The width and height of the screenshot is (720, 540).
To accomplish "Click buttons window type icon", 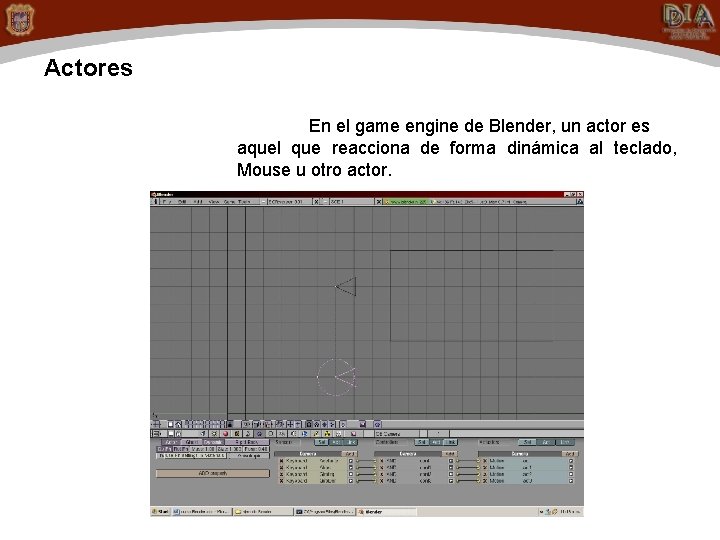I will [x=156, y=434].
